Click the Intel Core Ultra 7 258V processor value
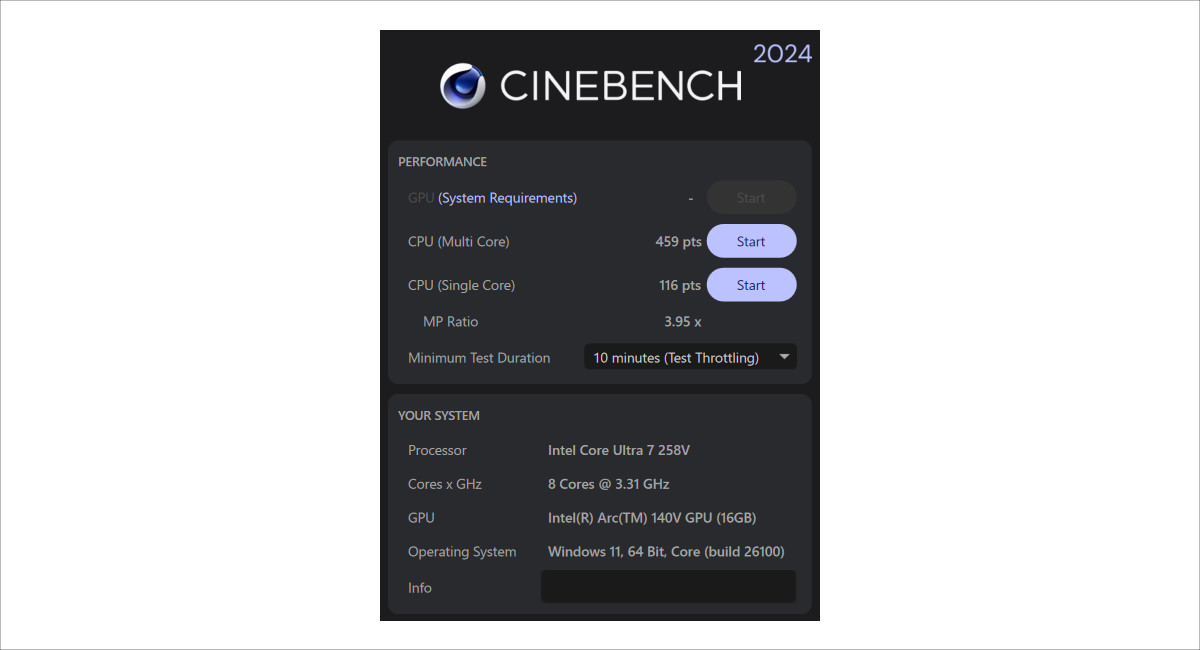Screen dimensions: 1200x650 click(619, 450)
